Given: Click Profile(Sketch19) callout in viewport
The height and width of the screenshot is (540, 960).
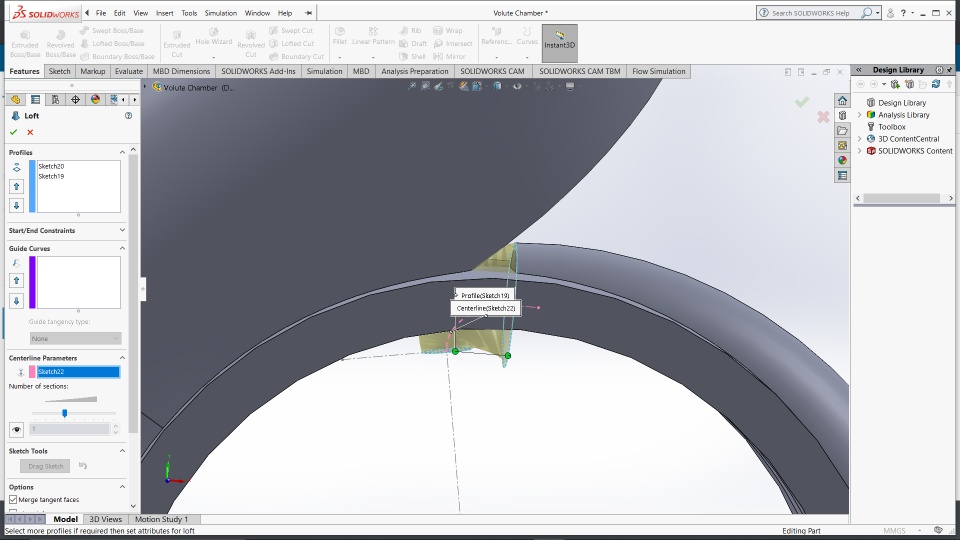Looking at the screenshot, I should [x=484, y=295].
